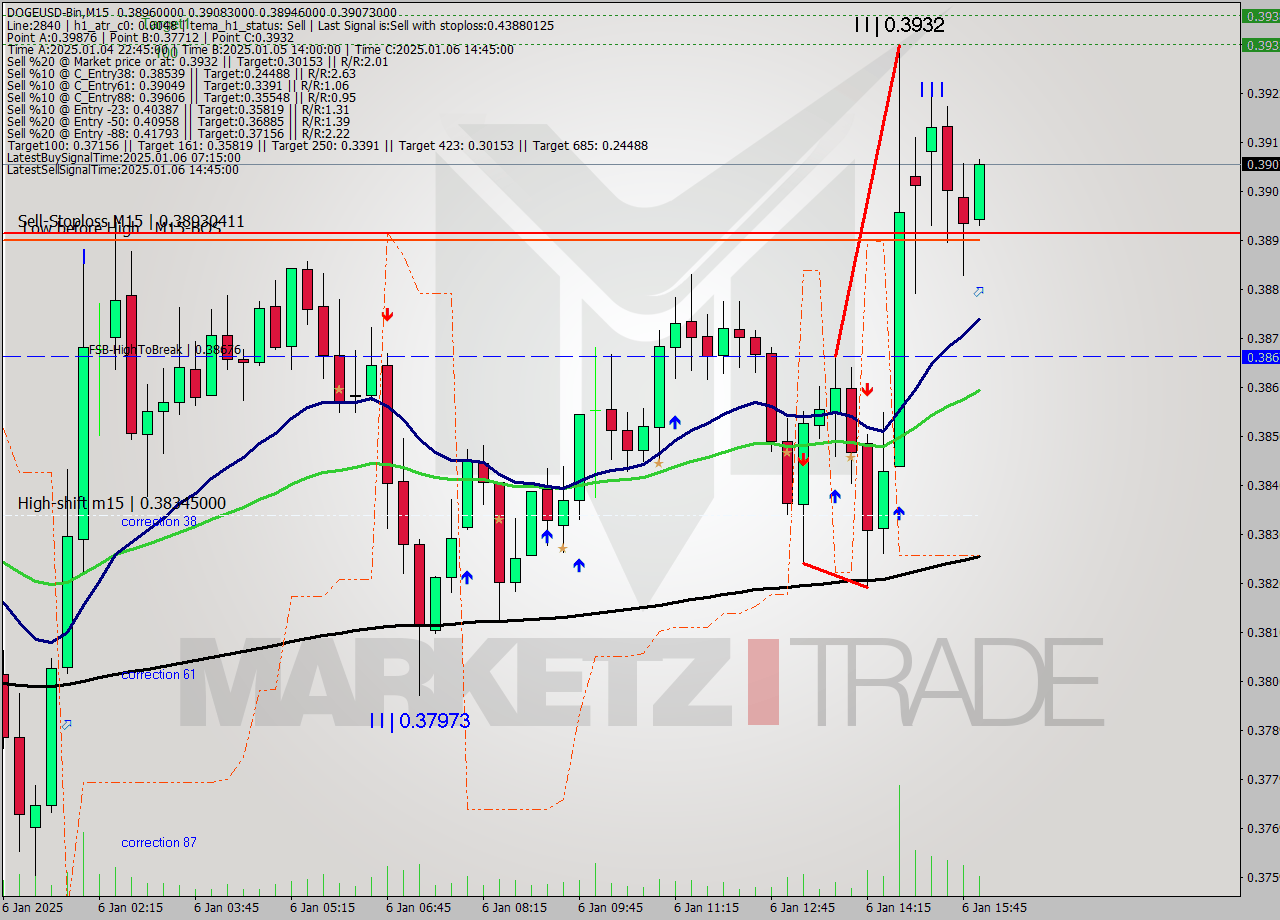Image resolution: width=1280 pixels, height=920 pixels.
Task: Click 'Sell %20 @ Market price' line
Action: click(197, 61)
